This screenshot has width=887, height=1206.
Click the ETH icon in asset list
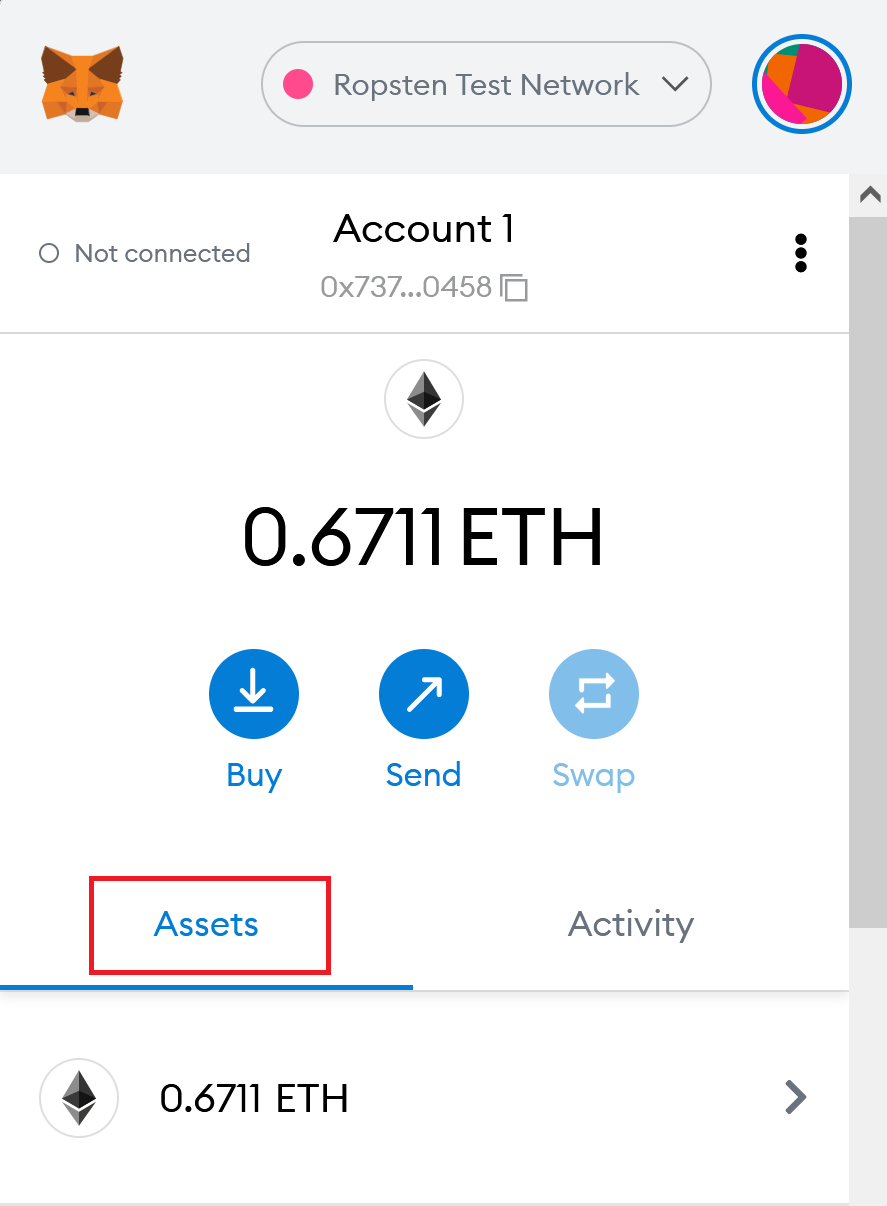[x=79, y=1098]
